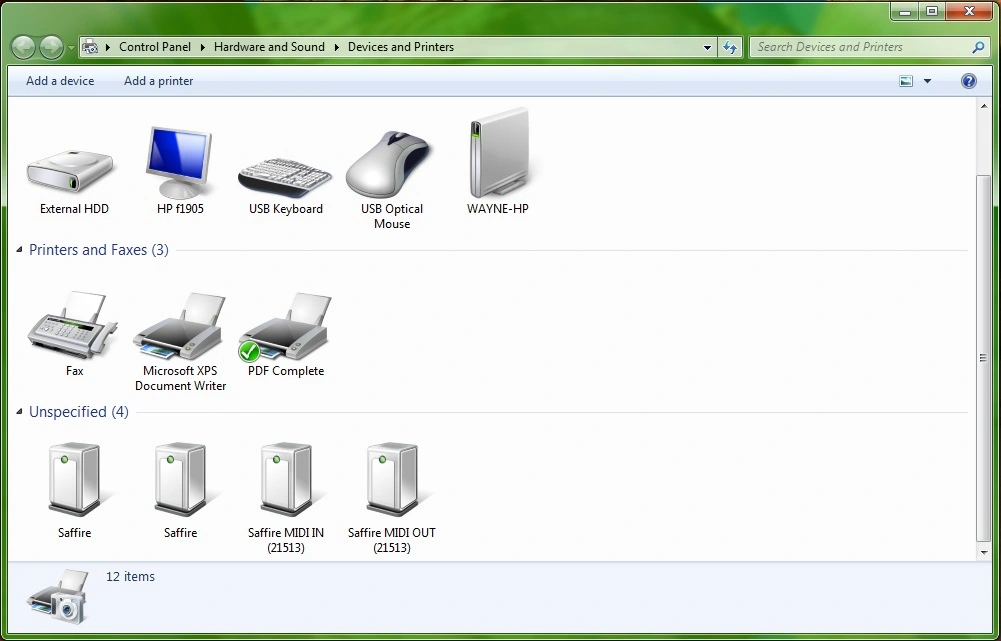Viewport: 1001px width, 641px height.
Task: Open the recent pages dropdown near Forward
Action: coord(71,47)
